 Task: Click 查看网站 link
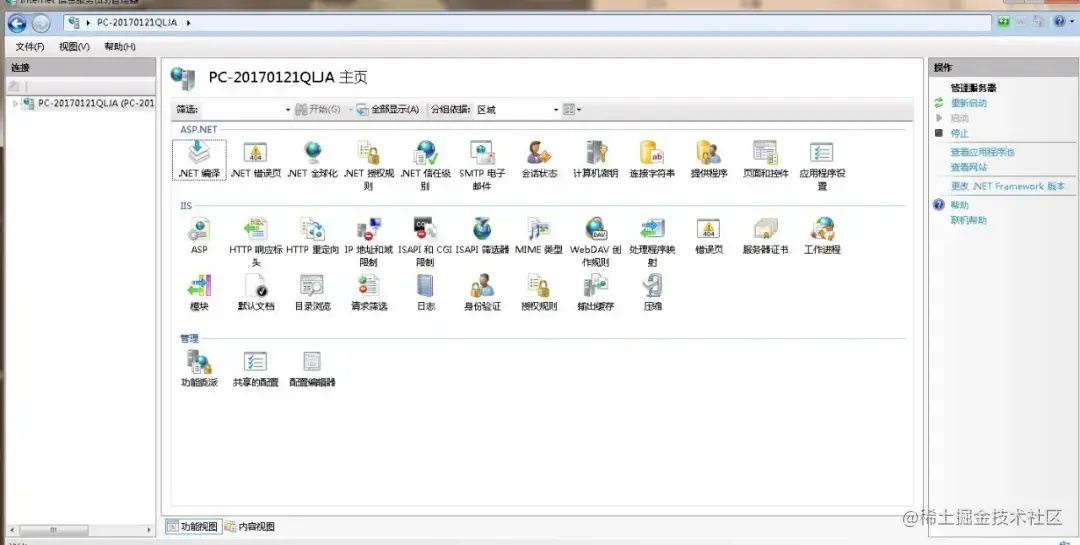[968, 167]
